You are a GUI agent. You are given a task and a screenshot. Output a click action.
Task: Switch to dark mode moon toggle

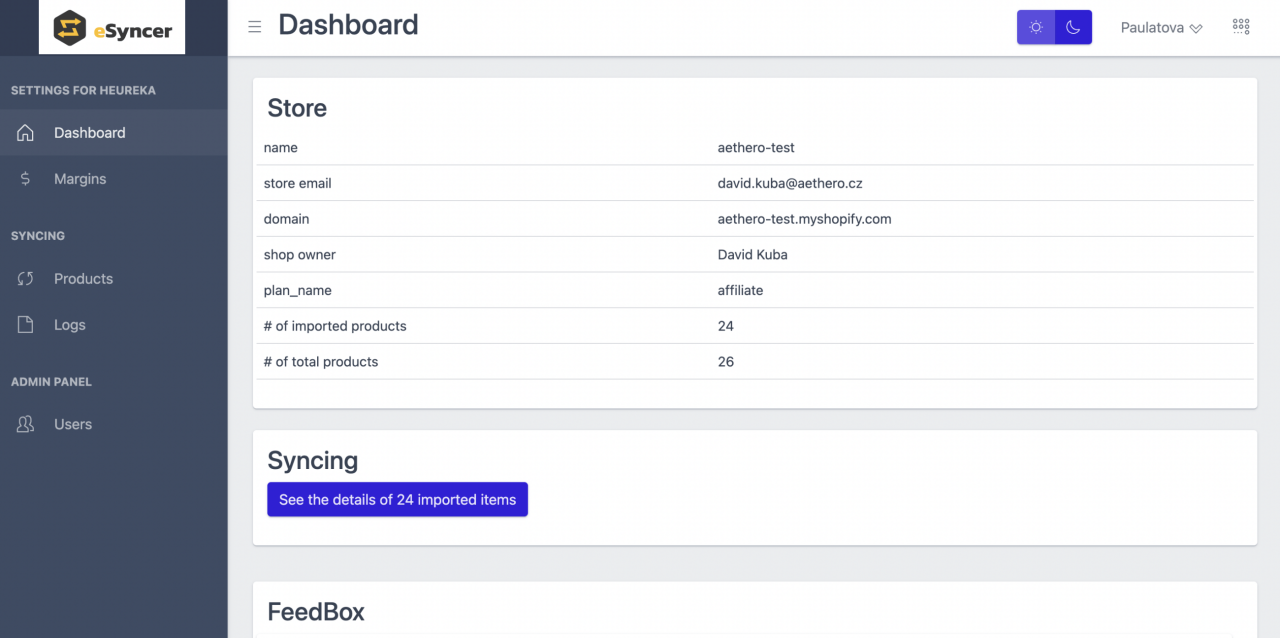(x=1073, y=27)
